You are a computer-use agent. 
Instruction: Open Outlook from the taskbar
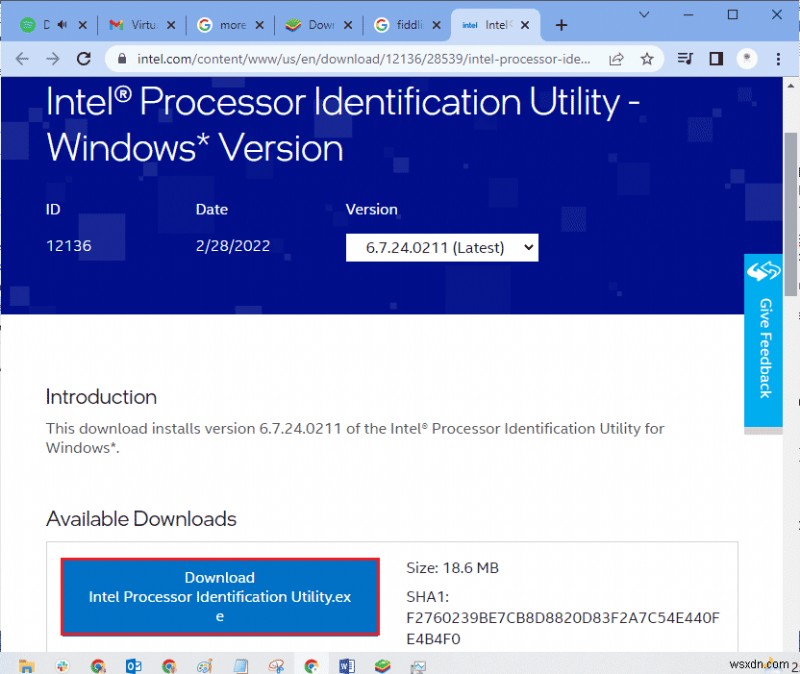tap(134, 666)
